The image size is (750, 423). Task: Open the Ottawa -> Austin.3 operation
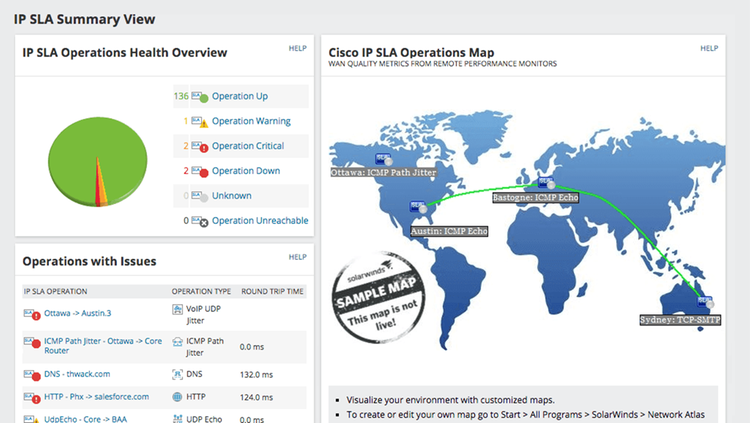tap(77, 313)
